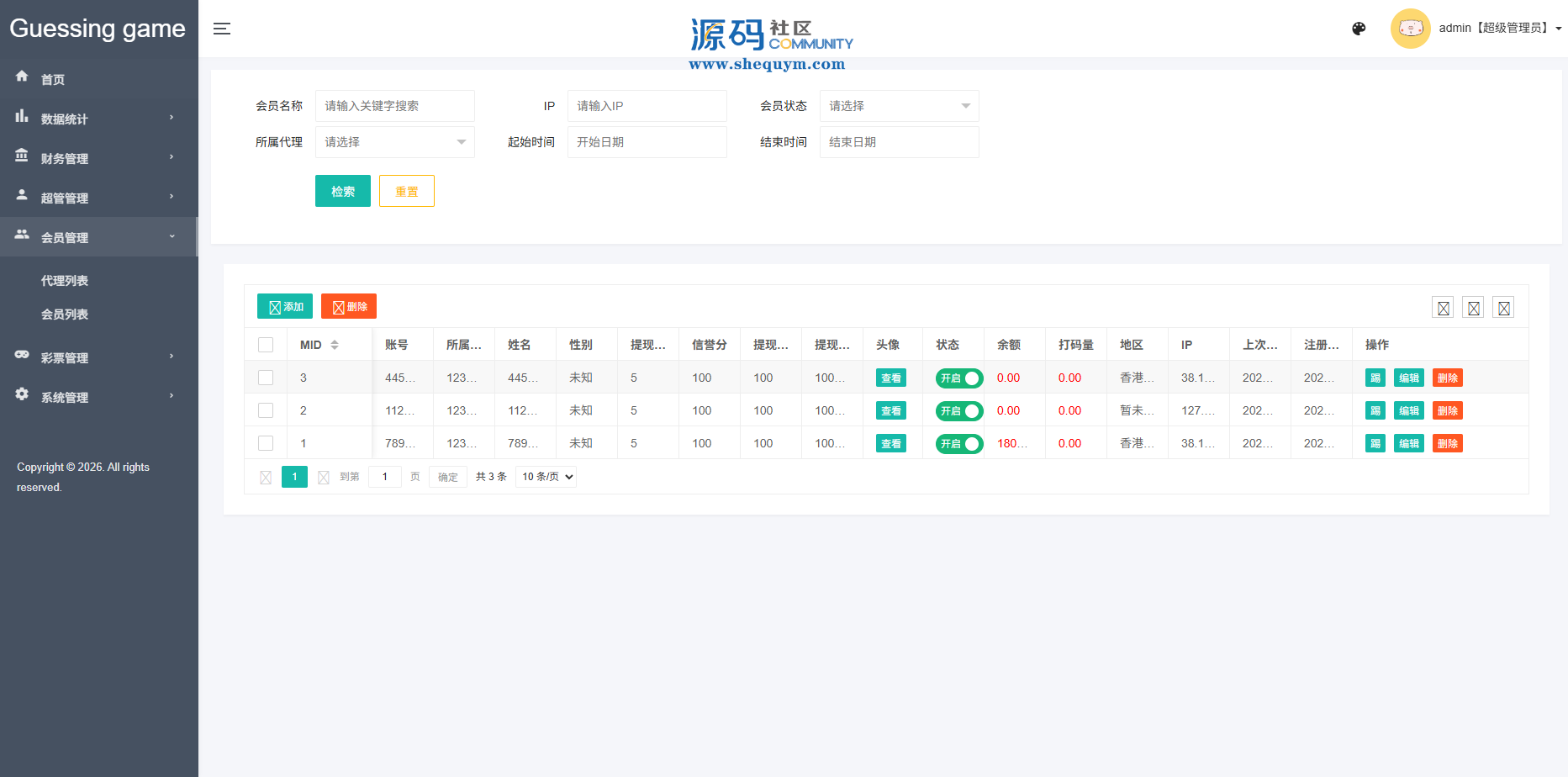Open the 会员状态 dropdown
The image size is (1568, 777).
point(899,106)
